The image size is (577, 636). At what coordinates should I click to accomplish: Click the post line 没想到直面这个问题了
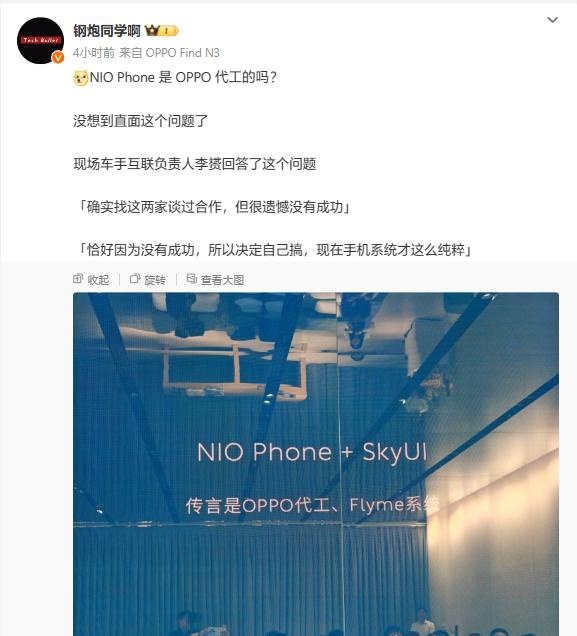tap(140, 121)
